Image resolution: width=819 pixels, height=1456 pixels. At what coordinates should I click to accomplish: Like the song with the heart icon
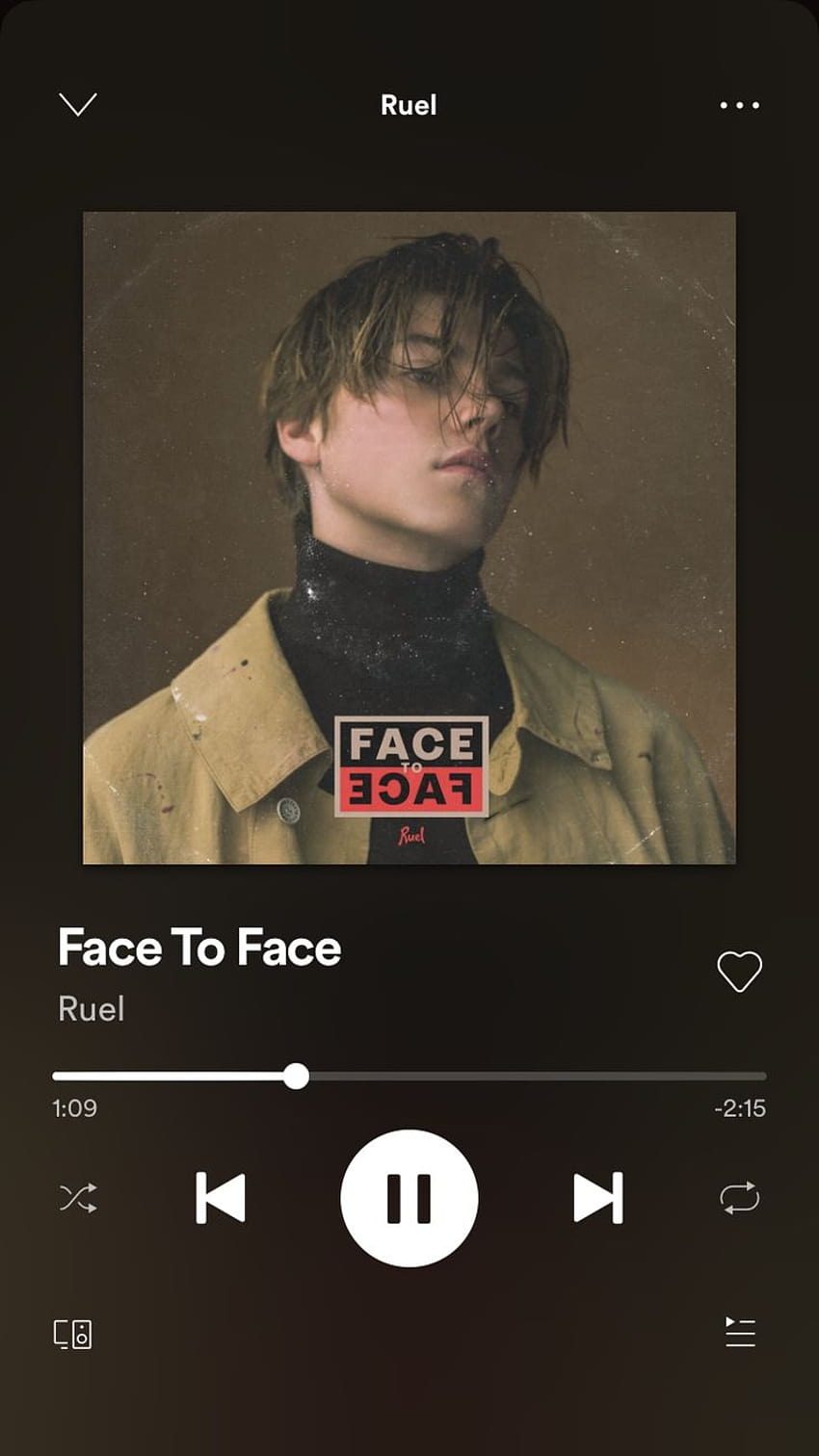740,971
